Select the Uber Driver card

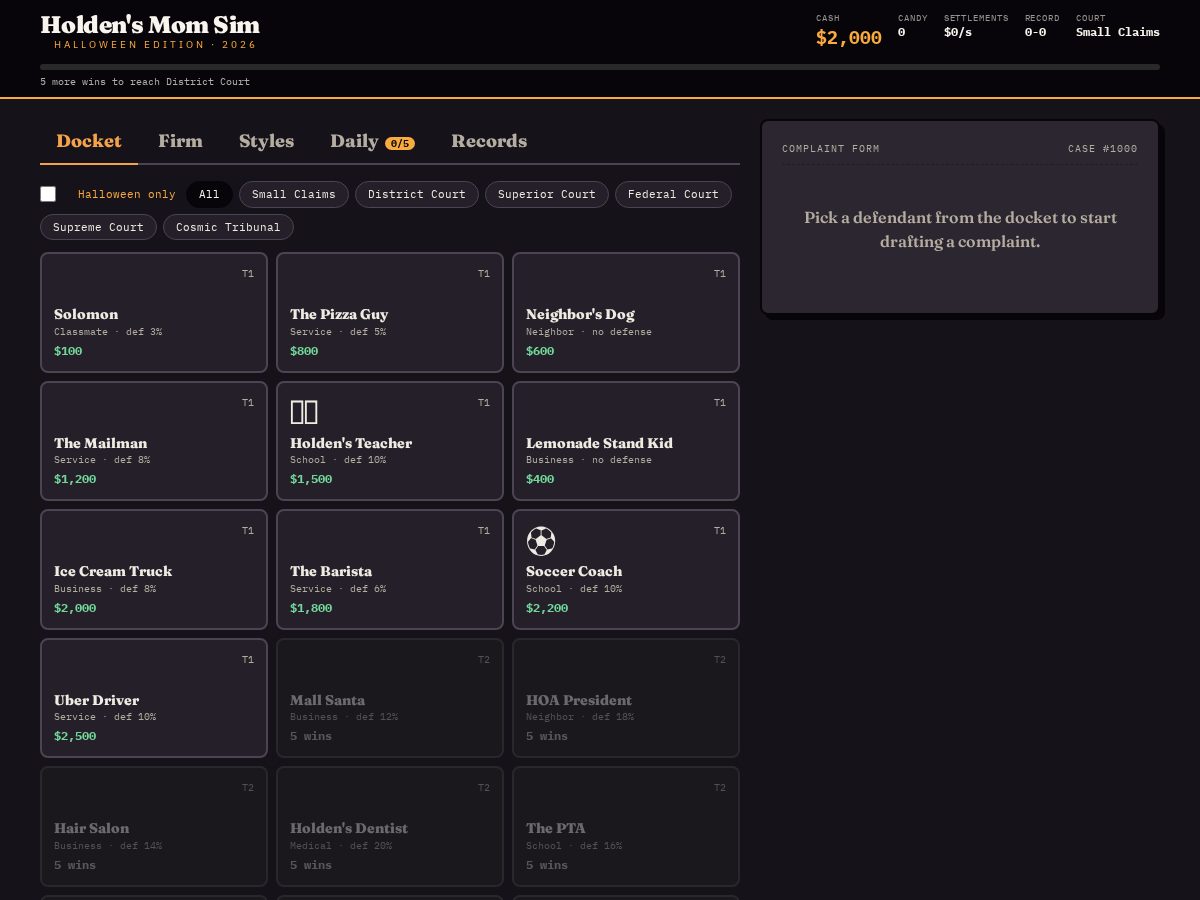click(154, 698)
